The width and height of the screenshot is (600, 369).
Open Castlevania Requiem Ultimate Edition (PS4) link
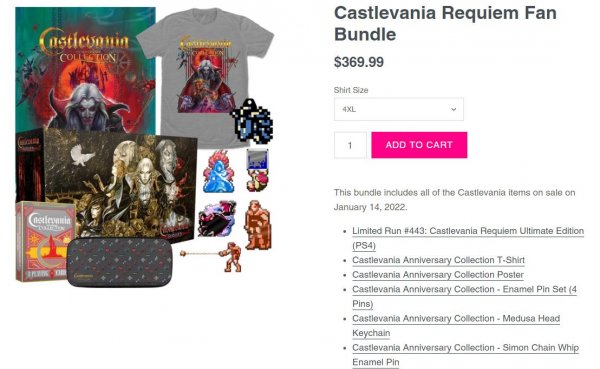[468, 238]
